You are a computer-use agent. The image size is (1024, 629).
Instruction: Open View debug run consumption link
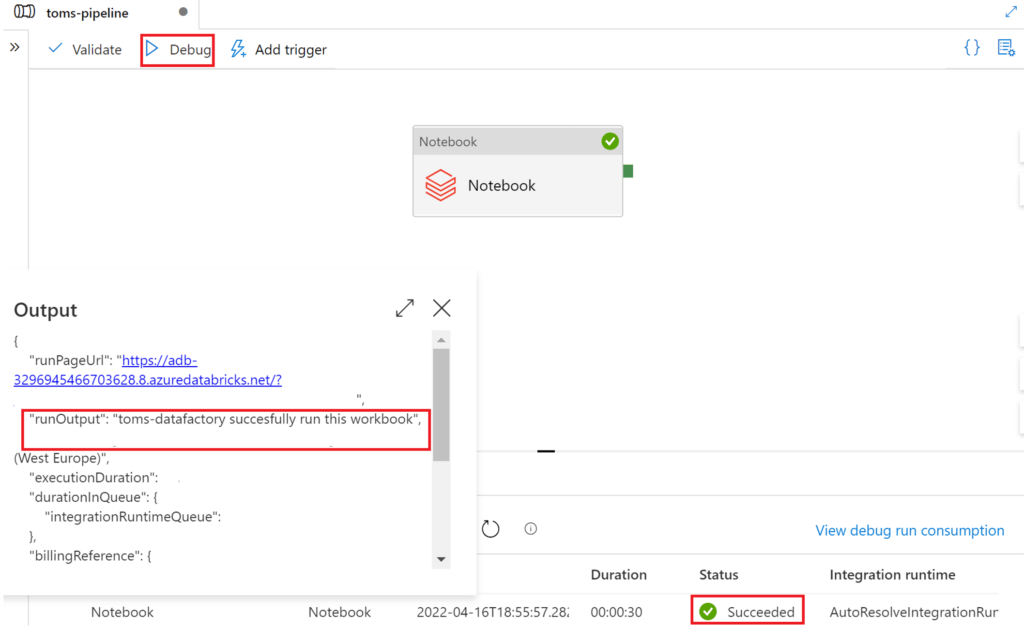pos(909,531)
